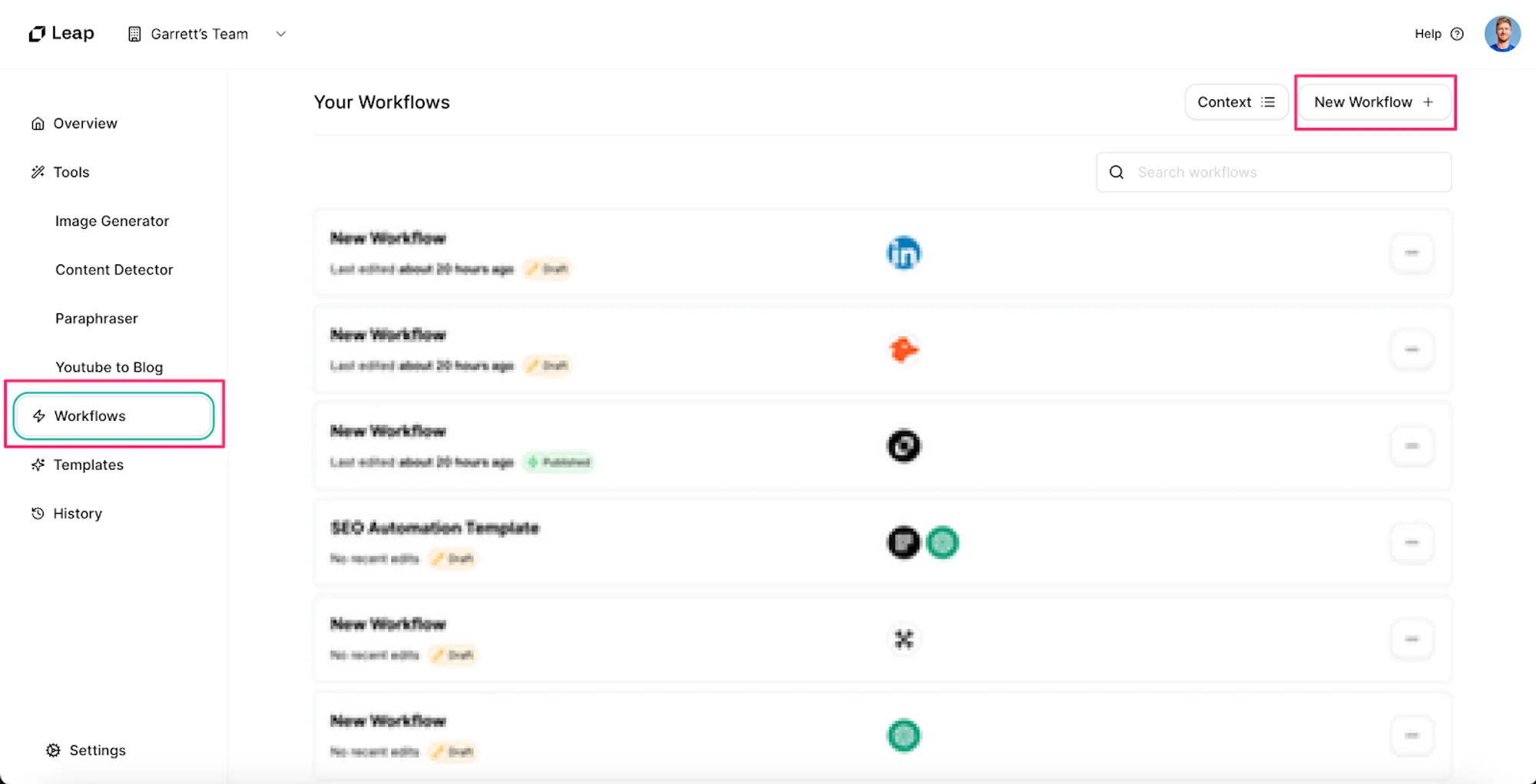Select Paraphraser in the sidebar
The image size is (1536, 784).
(x=97, y=319)
